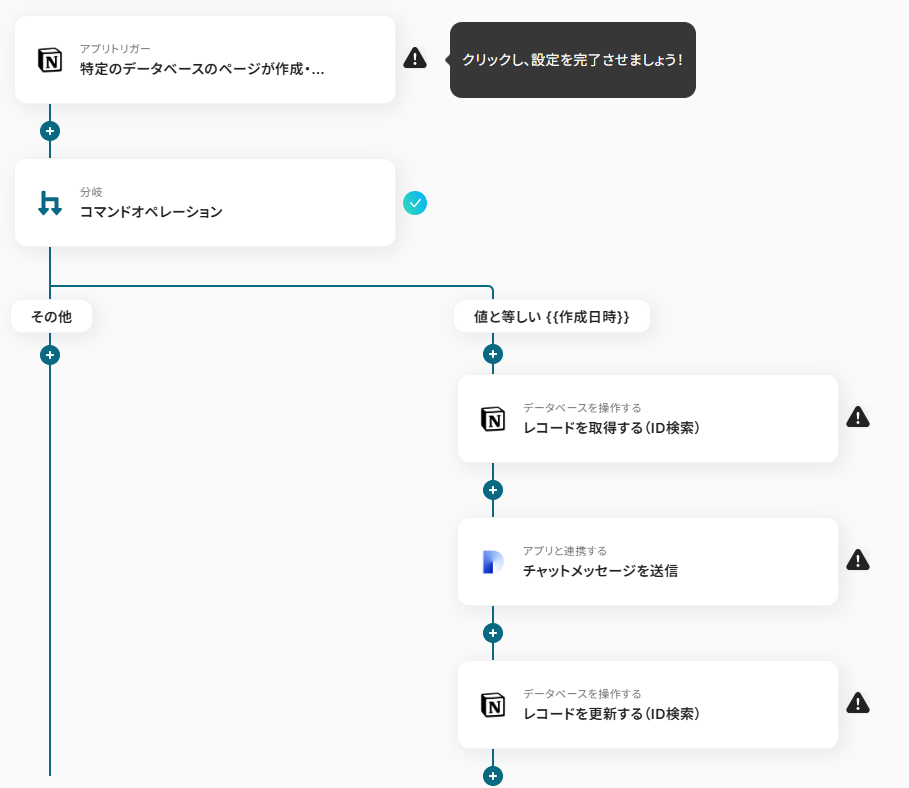
Task: Click the warning icon beside レコードを更新する
Action: 858,703
